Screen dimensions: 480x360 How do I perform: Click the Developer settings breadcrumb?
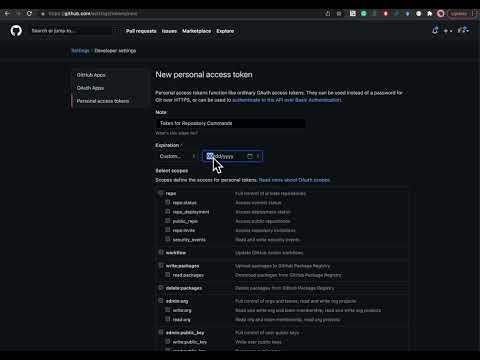tap(115, 51)
